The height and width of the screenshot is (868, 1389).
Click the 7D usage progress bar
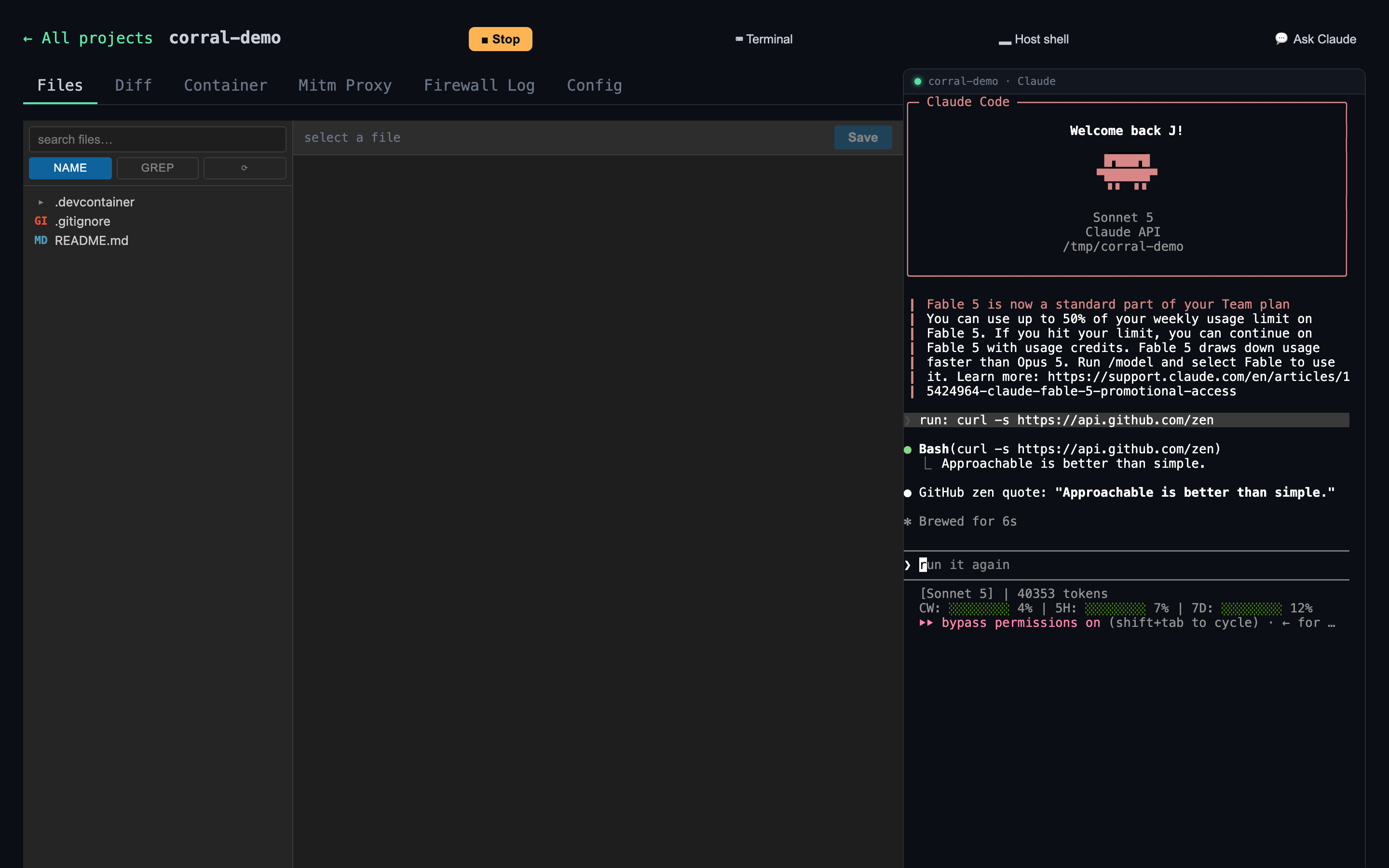(x=1251, y=609)
